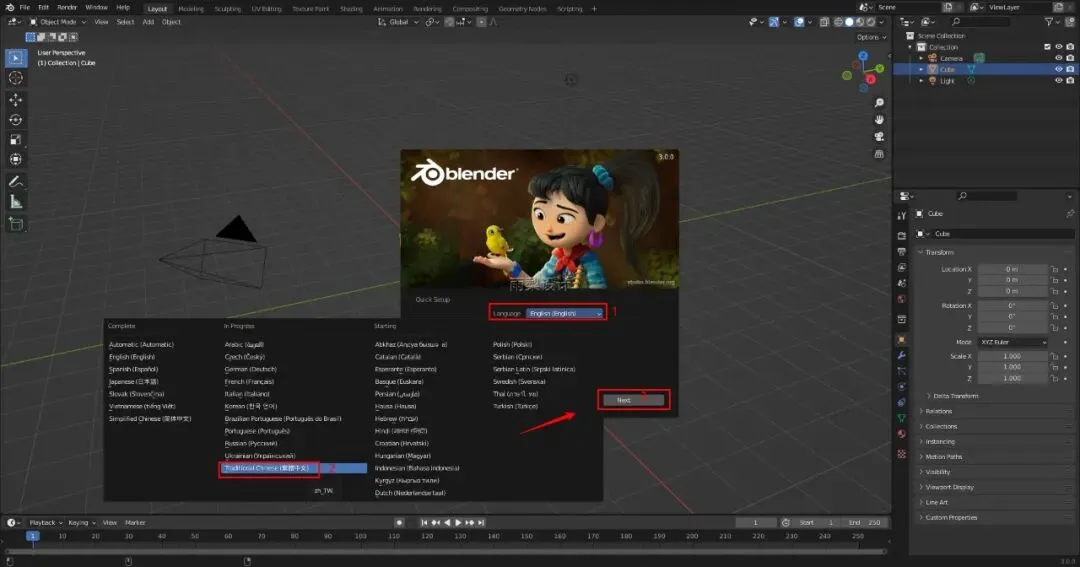Select the Add Cube tool
Viewport: 1080px width, 567px height.
tap(16, 224)
